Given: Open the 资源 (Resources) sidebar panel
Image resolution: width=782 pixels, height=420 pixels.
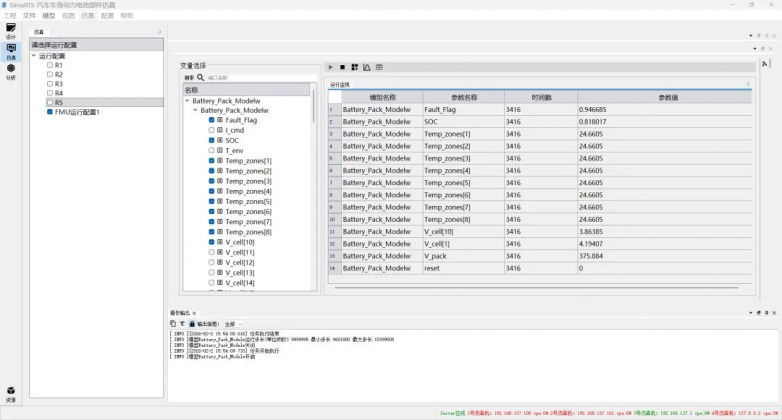Looking at the screenshot, I should point(11,393).
